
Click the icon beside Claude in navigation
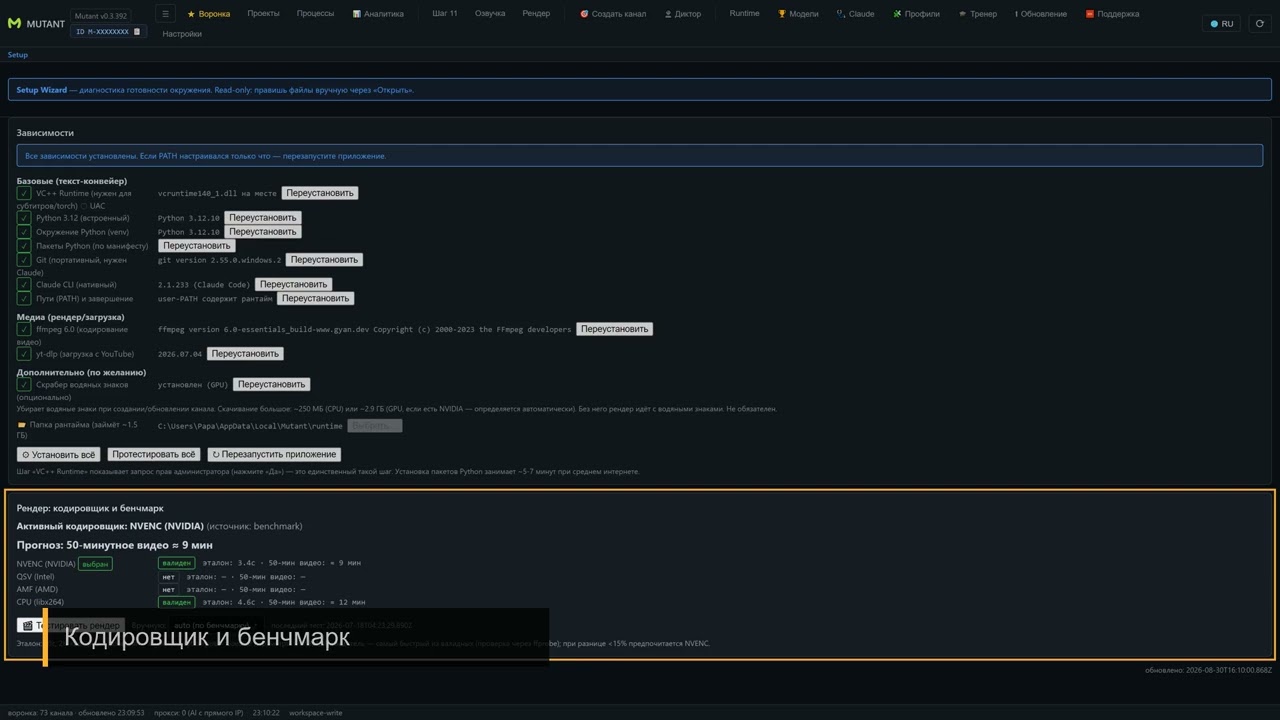[x=841, y=14]
